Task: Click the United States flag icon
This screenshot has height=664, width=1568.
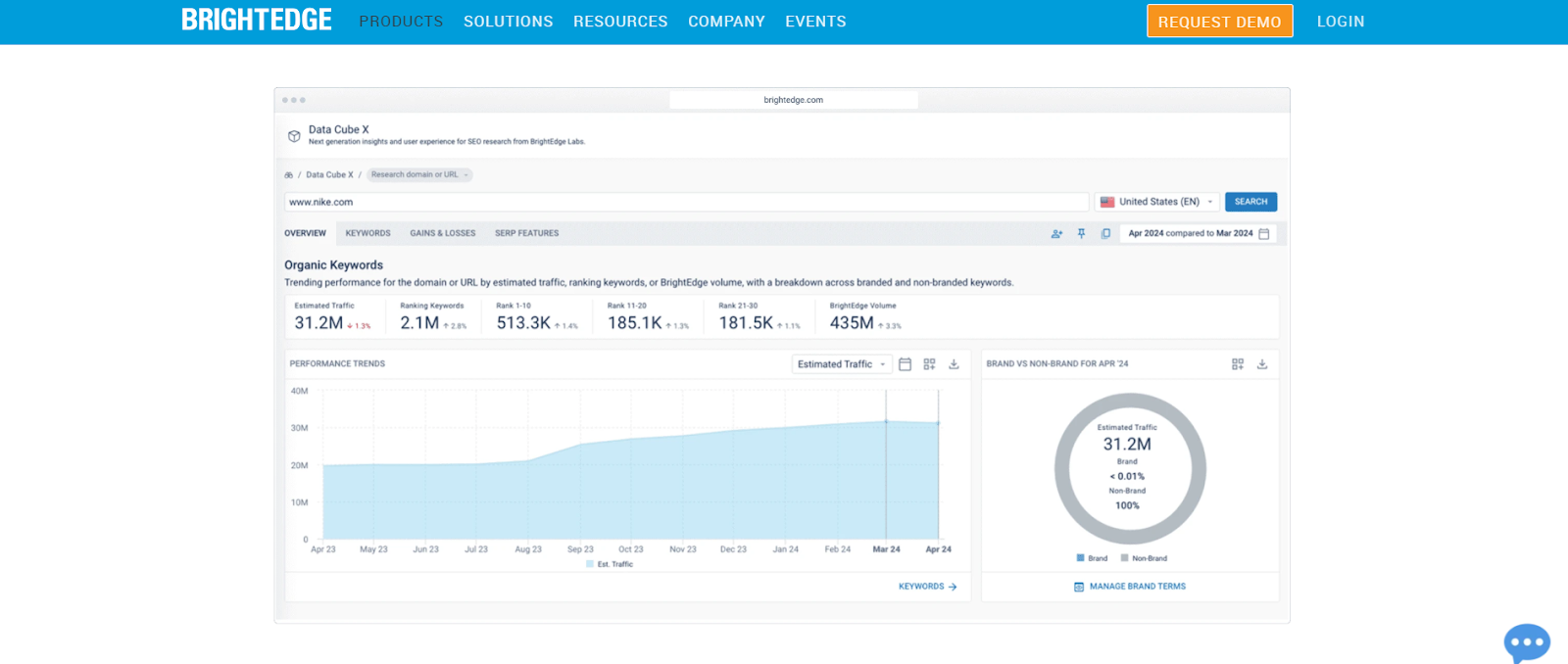Action: tap(1107, 202)
